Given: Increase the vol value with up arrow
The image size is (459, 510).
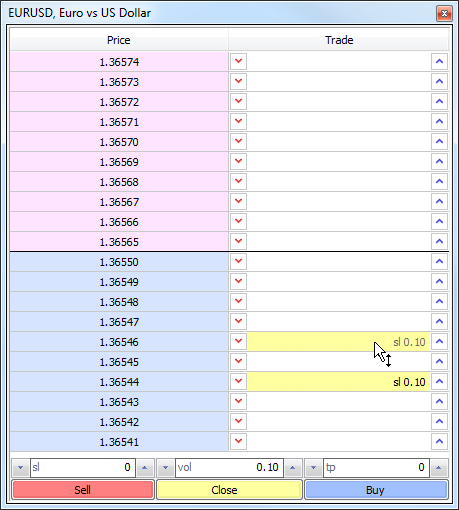Looking at the screenshot, I should 293,468.
